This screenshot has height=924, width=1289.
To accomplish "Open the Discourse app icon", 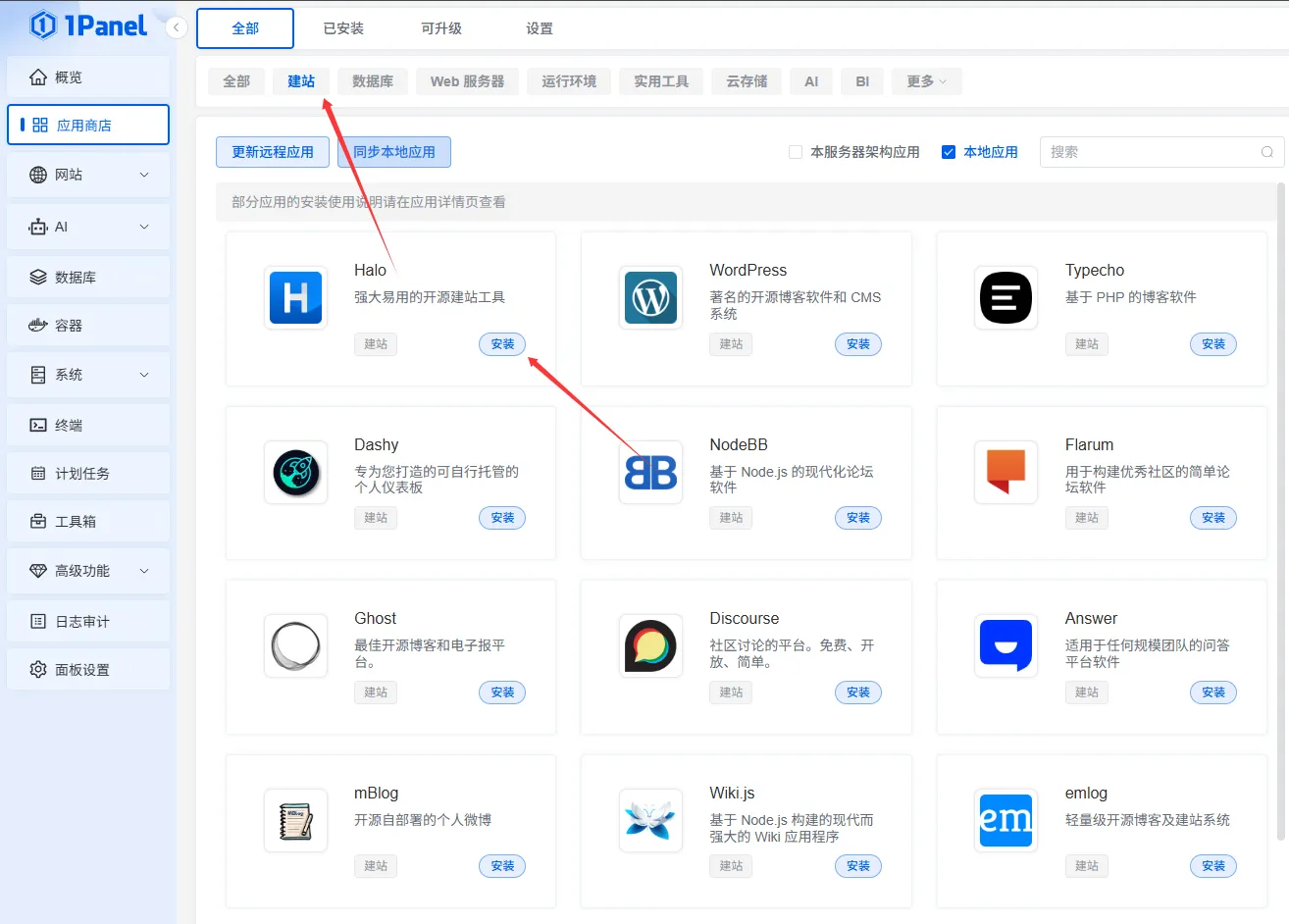I will pyautogui.click(x=650, y=645).
